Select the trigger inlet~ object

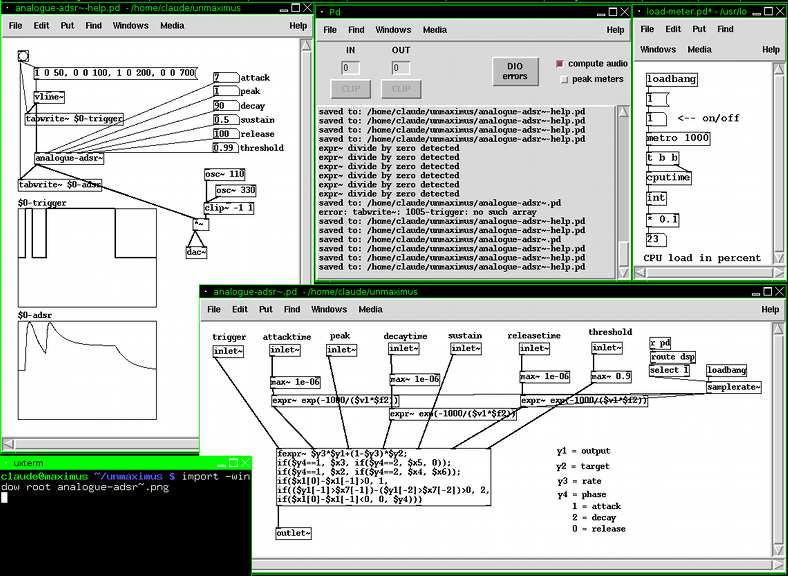pyautogui.click(x=228, y=351)
